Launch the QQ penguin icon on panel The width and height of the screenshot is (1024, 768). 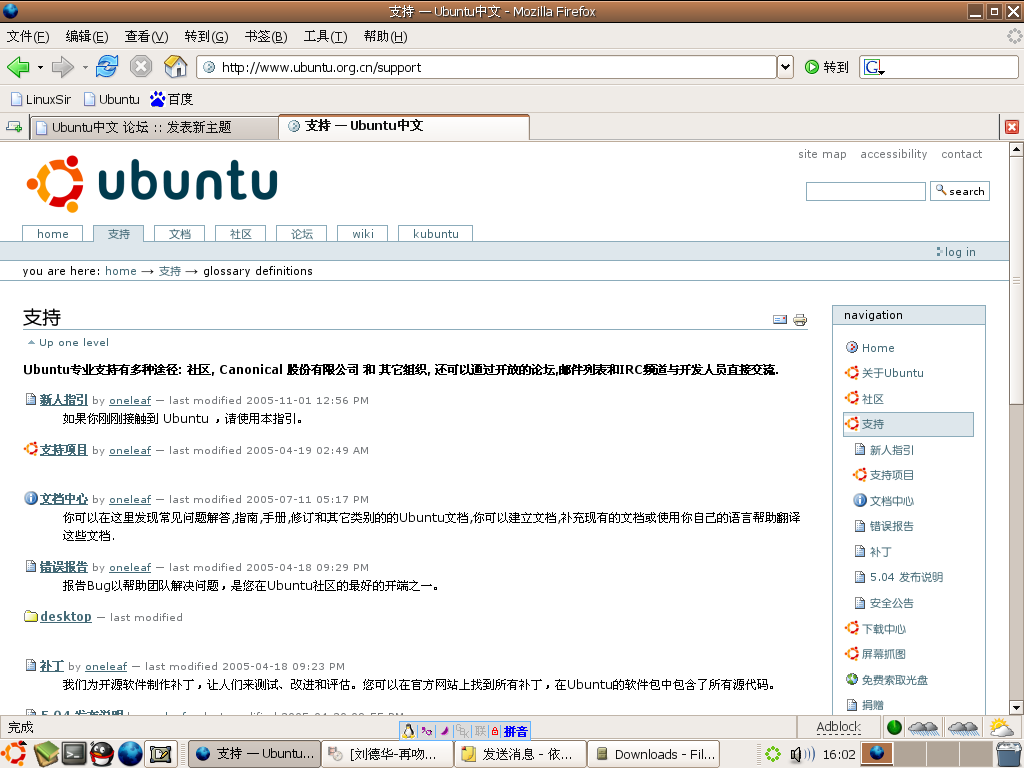tap(102, 754)
